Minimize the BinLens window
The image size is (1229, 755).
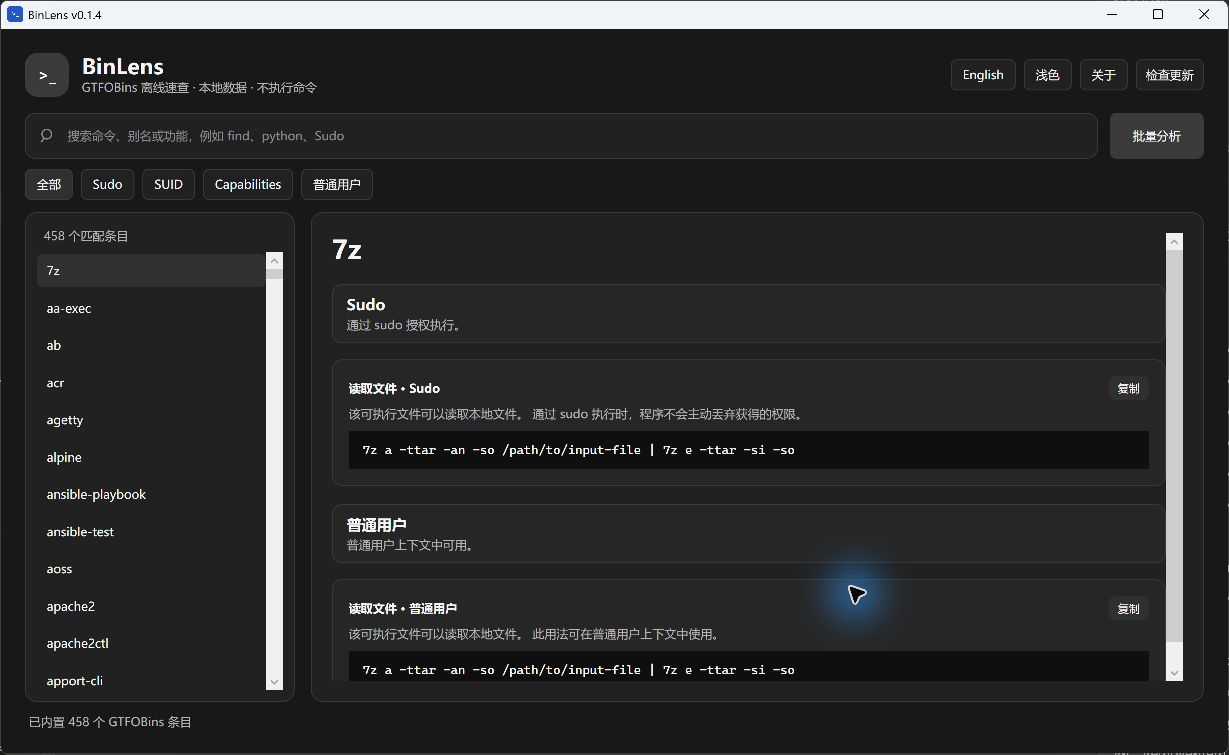(1112, 14)
